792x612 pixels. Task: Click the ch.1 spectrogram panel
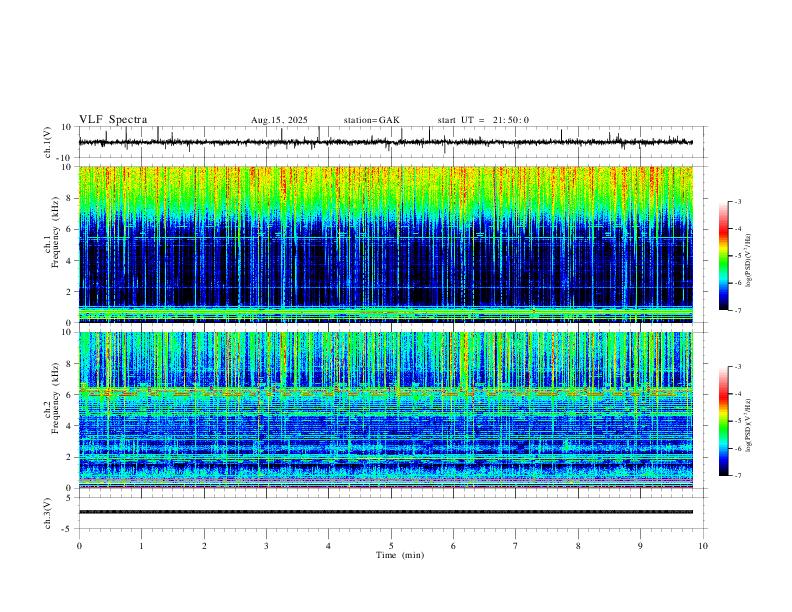[x=385, y=244]
